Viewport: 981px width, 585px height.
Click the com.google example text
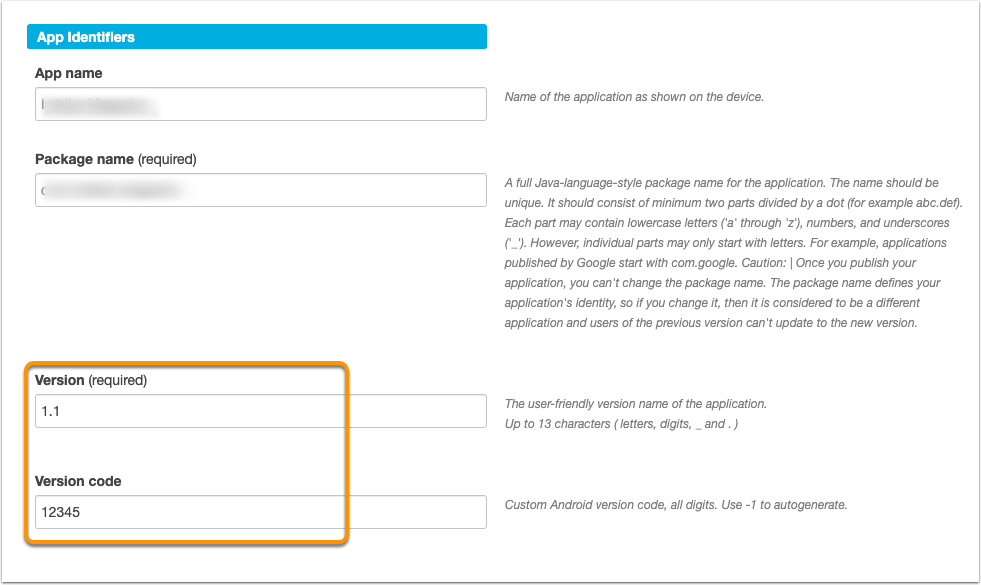[704, 263]
